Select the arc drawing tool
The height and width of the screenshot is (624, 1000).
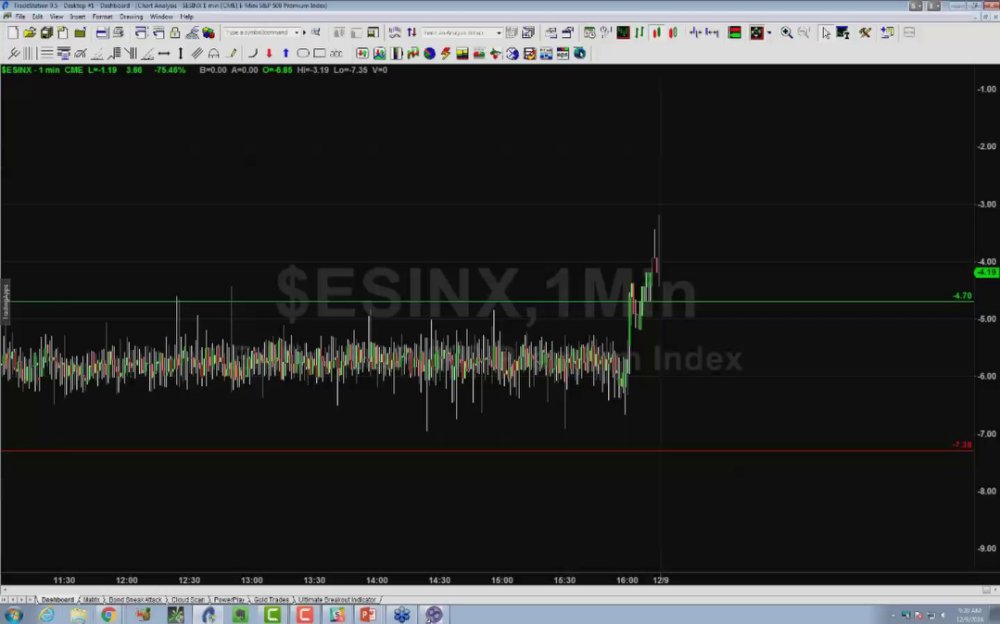pos(253,54)
